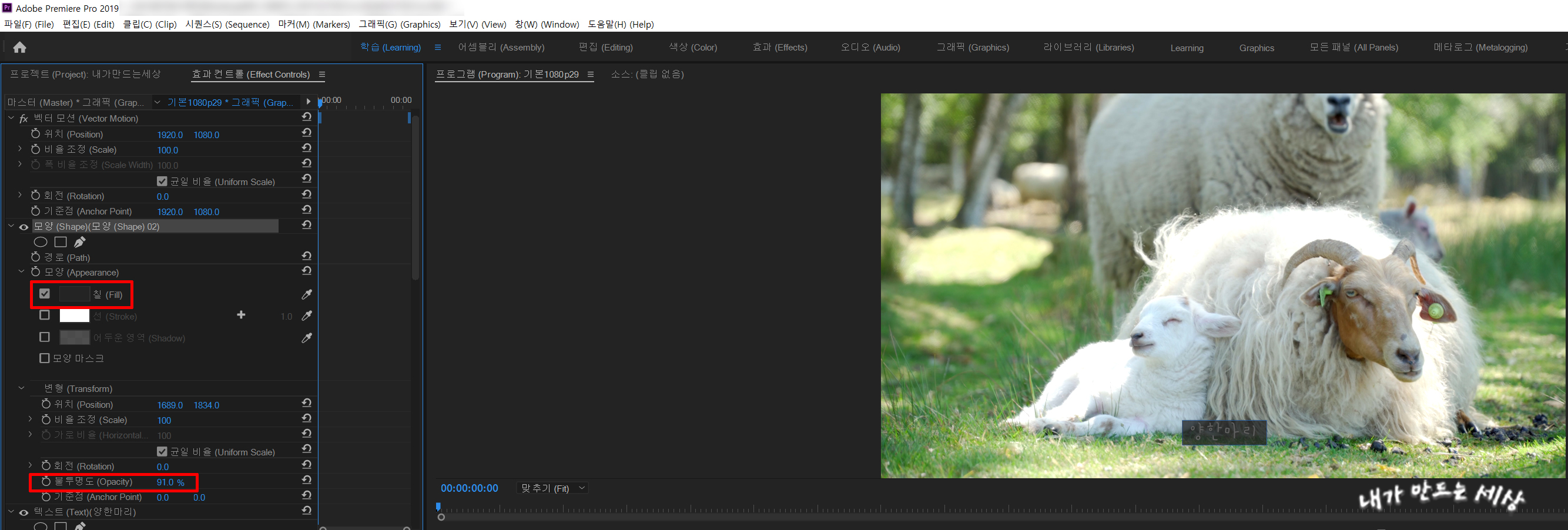Switch to the Editing workspace
This screenshot has height=530, width=1568.
tap(606, 48)
